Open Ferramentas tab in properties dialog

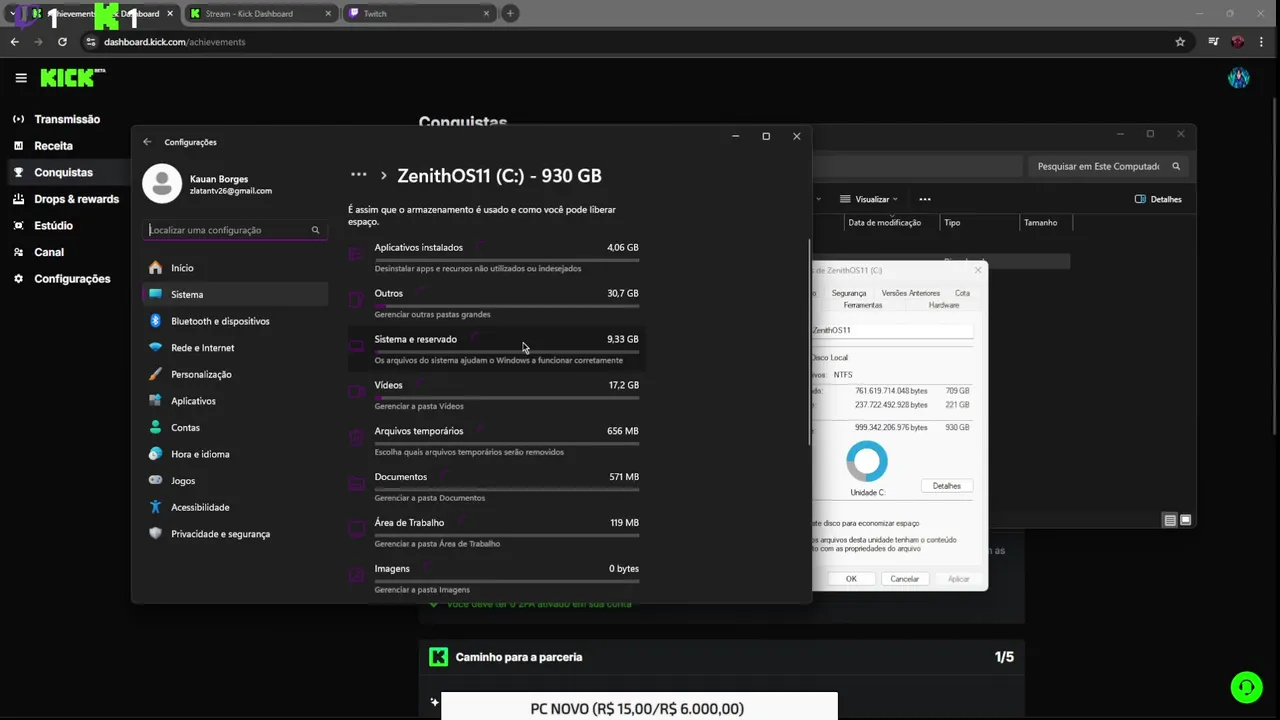(x=862, y=305)
